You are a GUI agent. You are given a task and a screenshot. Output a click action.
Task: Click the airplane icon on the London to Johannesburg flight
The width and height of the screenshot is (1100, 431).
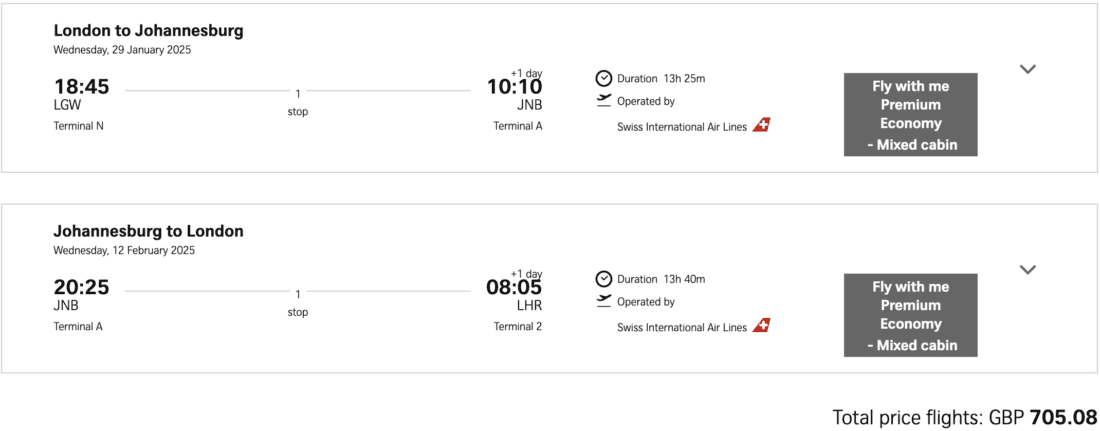coord(604,100)
